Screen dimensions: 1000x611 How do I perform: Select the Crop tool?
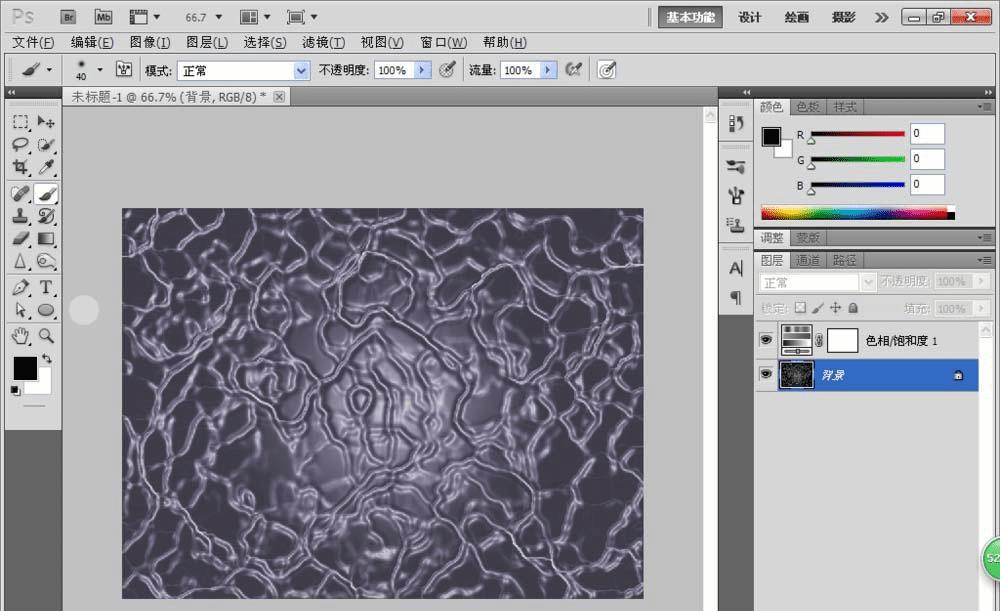[20, 168]
